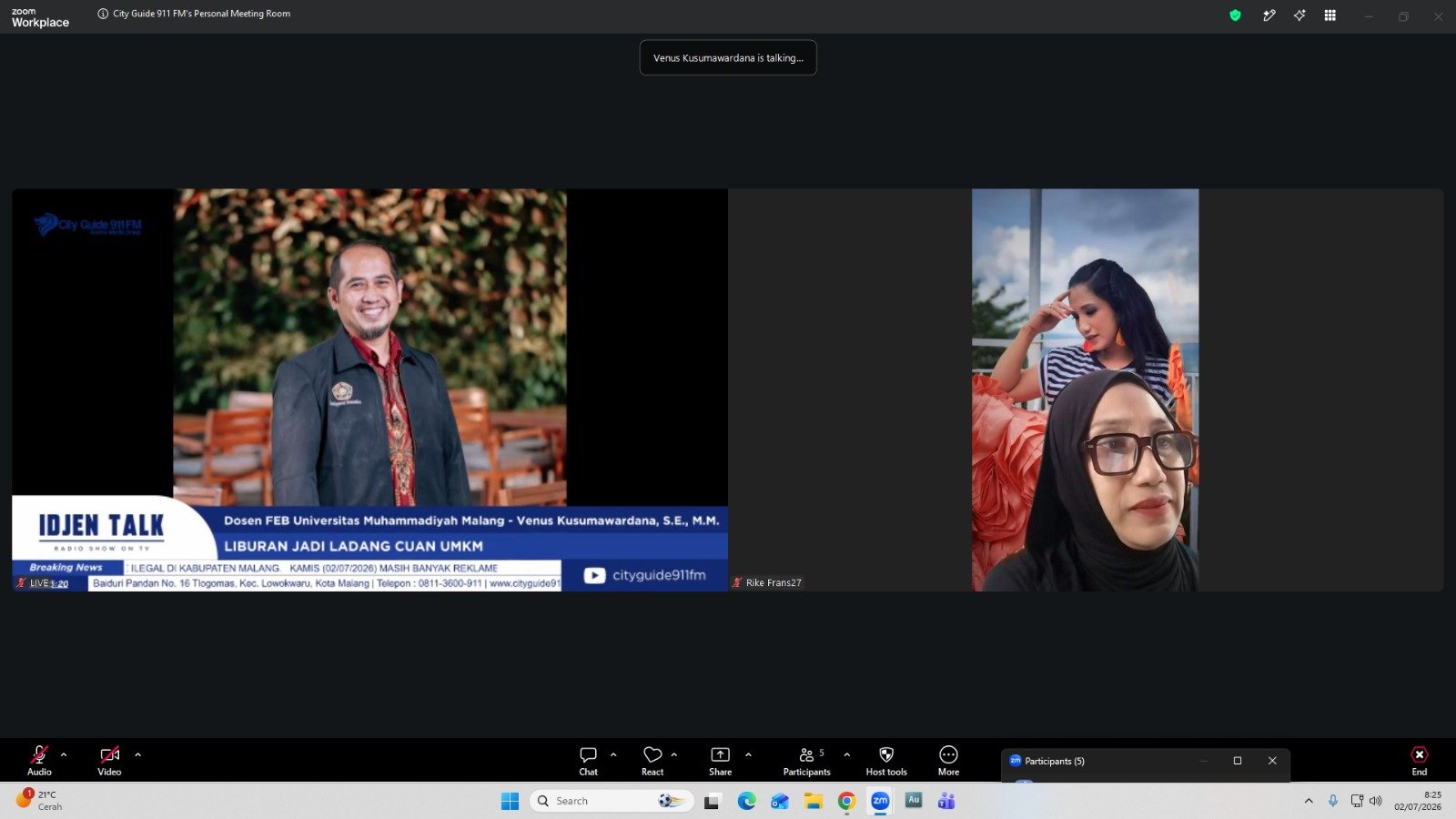Viewport: 1456px width, 819px height.
Task: Click the taskbar Search box
Action: (612, 801)
